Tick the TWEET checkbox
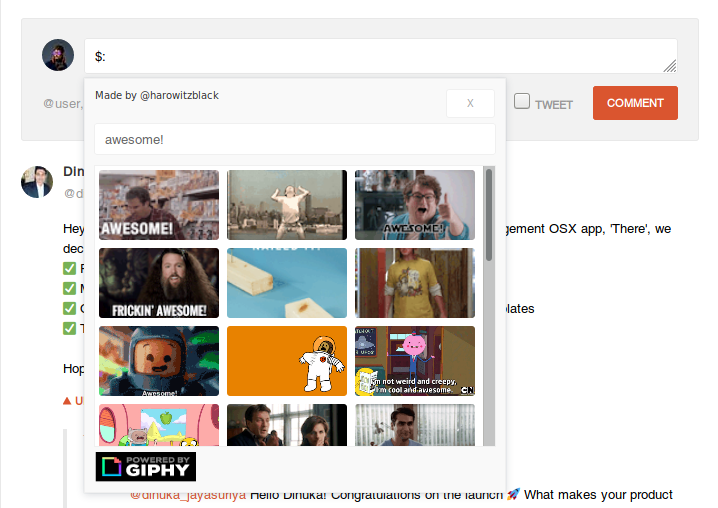The width and height of the screenshot is (718, 508). click(522, 101)
